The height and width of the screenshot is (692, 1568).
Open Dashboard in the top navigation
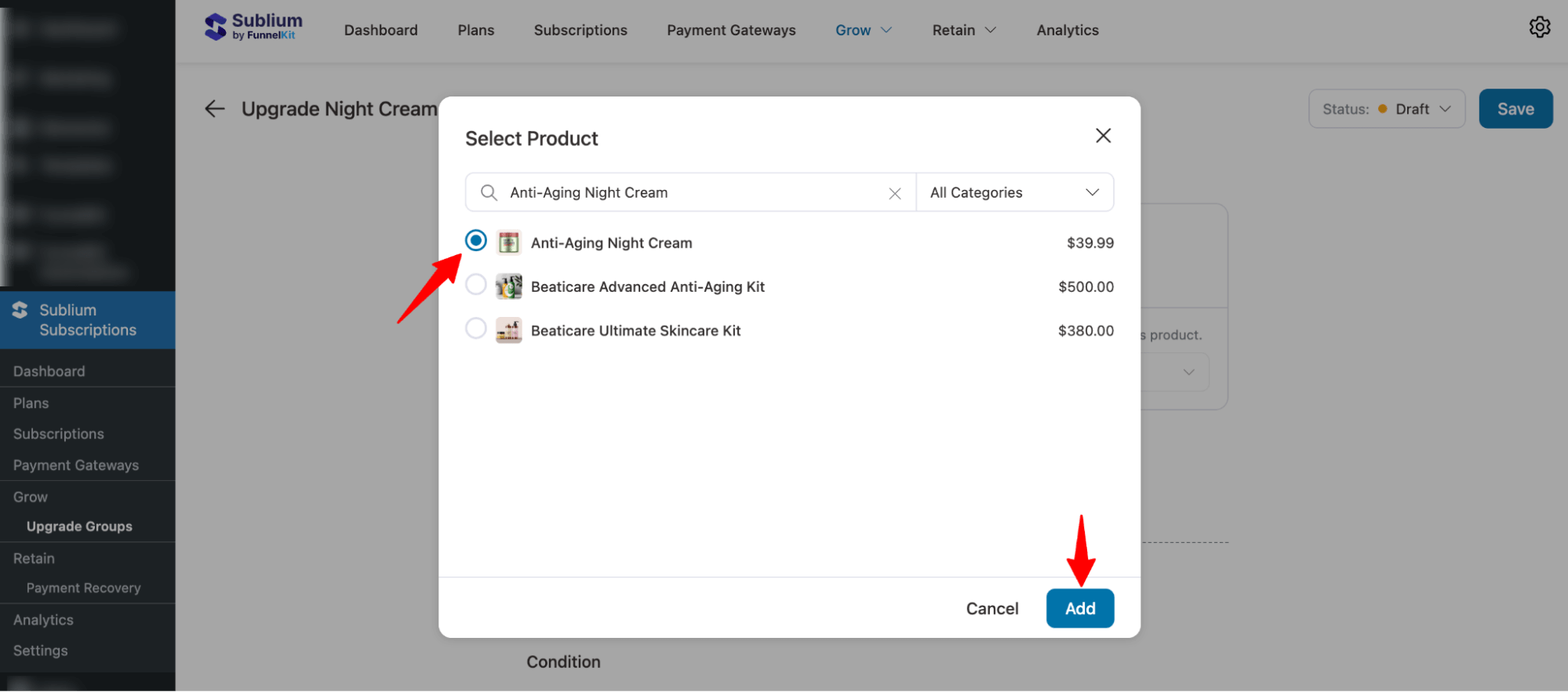point(380,31)
